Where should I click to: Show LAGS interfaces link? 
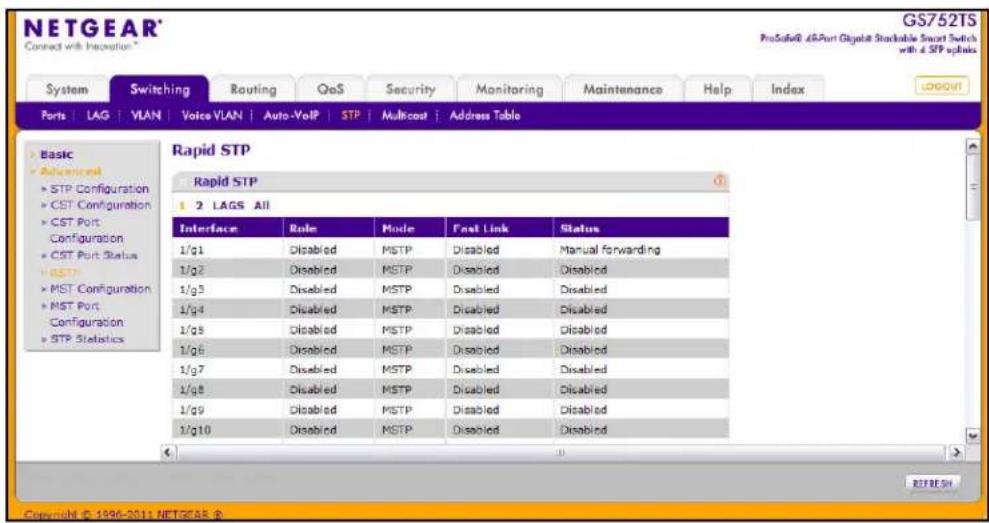(229, 205)
